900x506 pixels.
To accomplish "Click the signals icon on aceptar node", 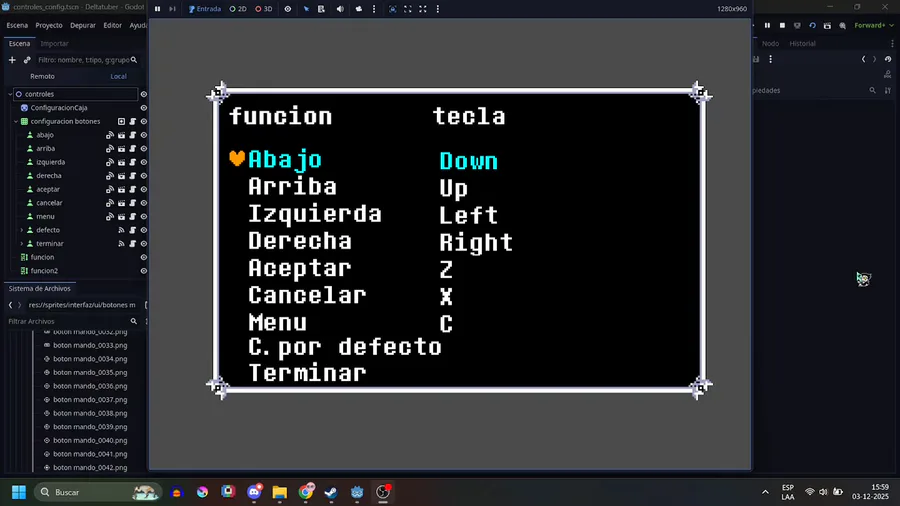I will 110,189.
